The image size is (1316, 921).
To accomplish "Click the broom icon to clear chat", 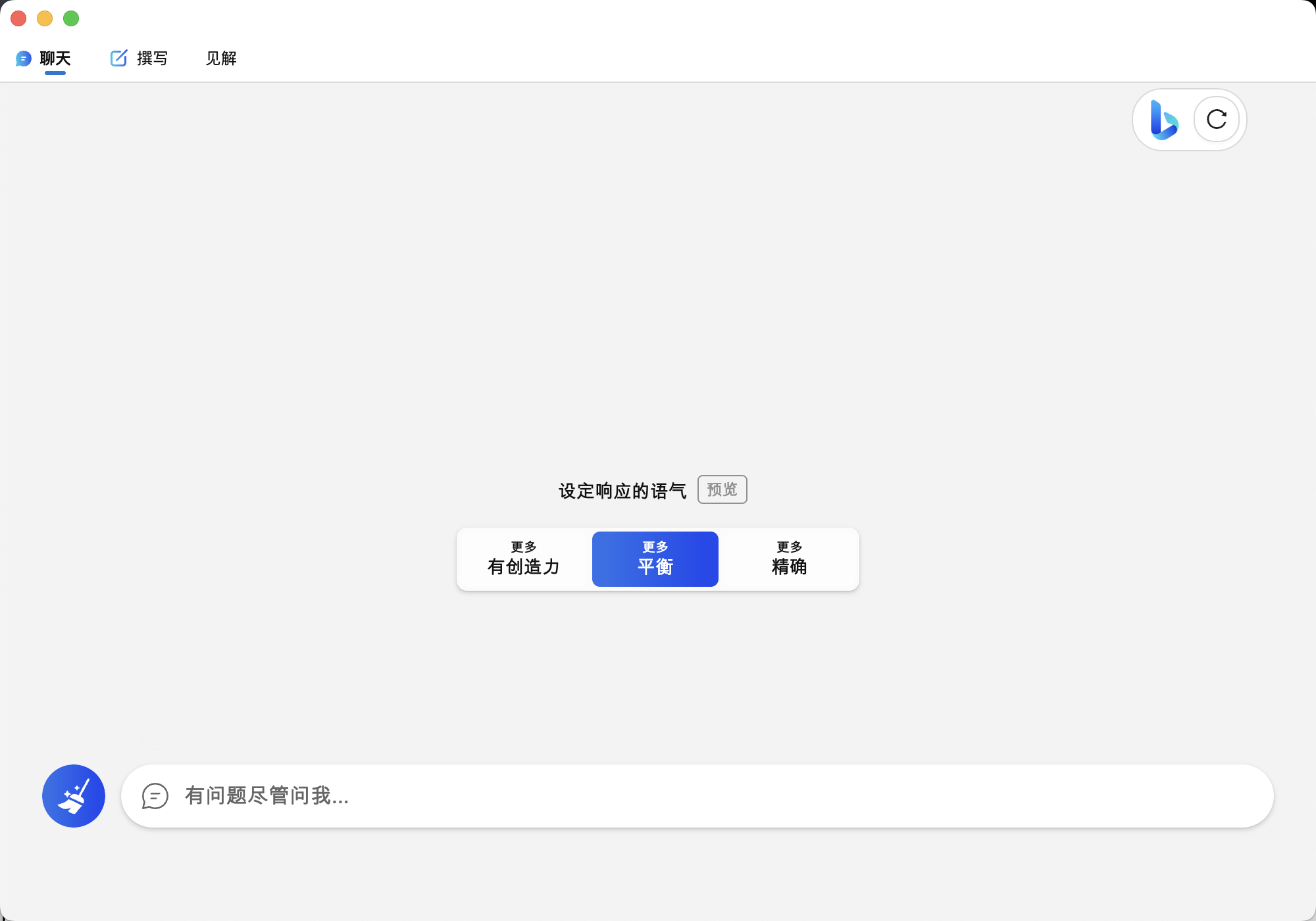I will (x=73, y=795).
